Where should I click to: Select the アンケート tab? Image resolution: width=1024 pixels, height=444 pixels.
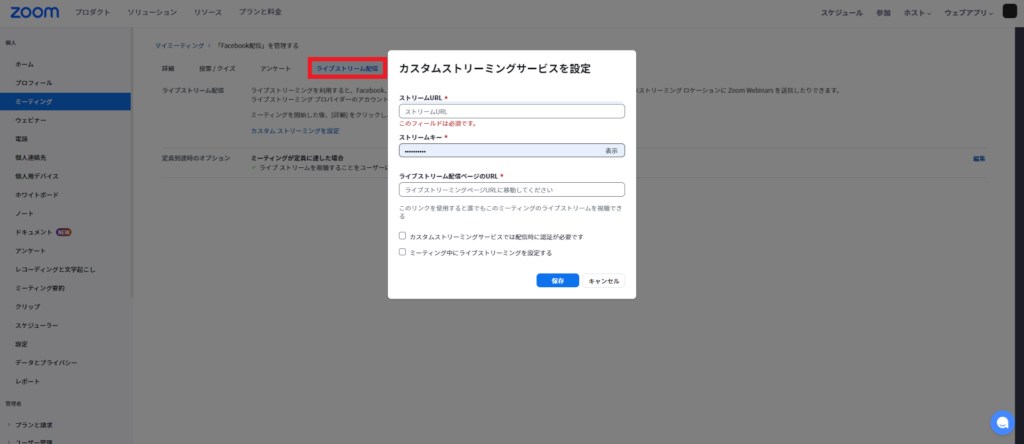click(x=275, y=68)
